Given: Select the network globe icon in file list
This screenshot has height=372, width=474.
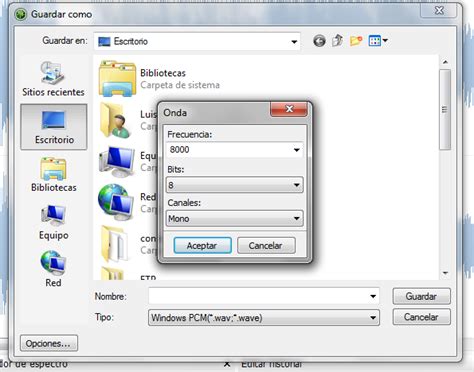Looking at the screenshot, I should [116, 202].
